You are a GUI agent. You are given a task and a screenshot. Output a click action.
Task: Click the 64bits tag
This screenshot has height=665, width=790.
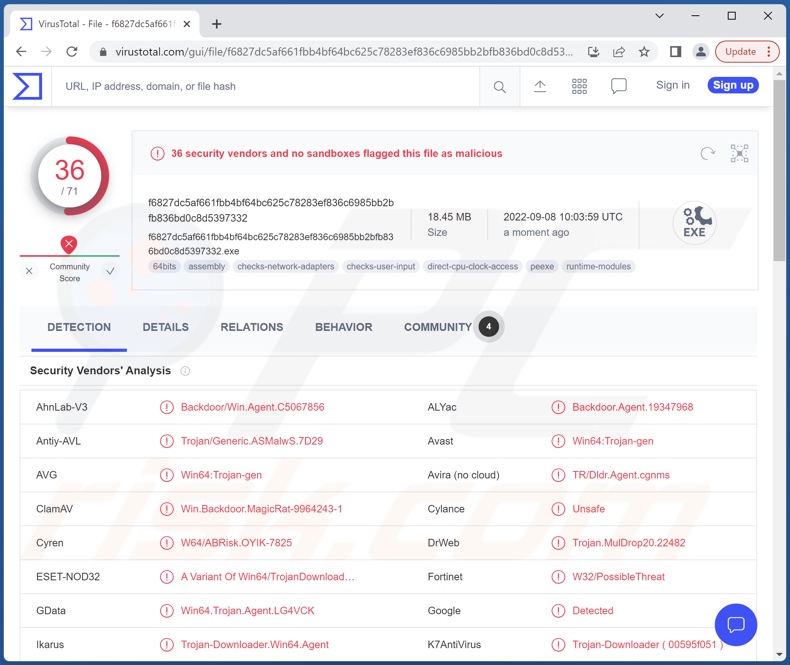[x=164, y=267]
